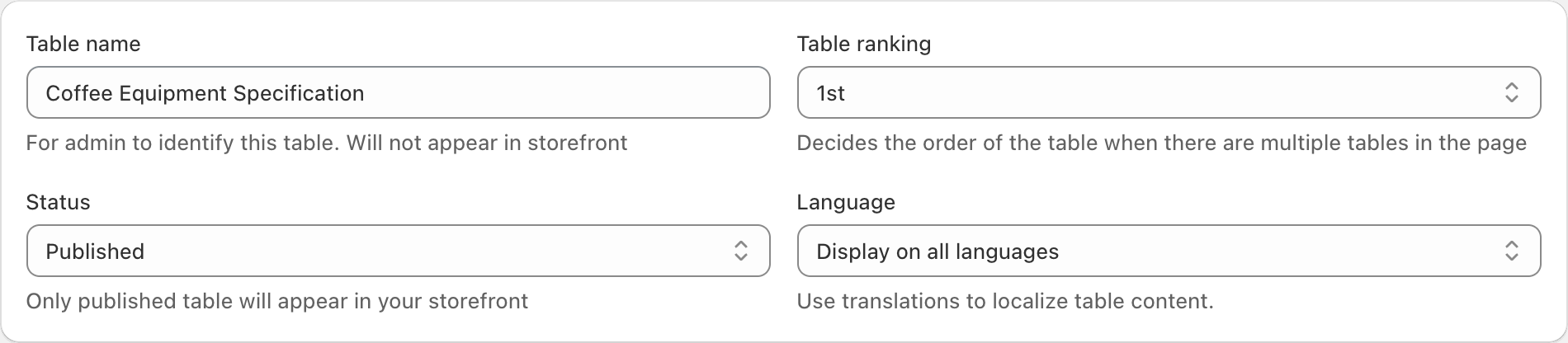
Task: Click the up-down chevron in Status field
Action: [x=740, y=251]
